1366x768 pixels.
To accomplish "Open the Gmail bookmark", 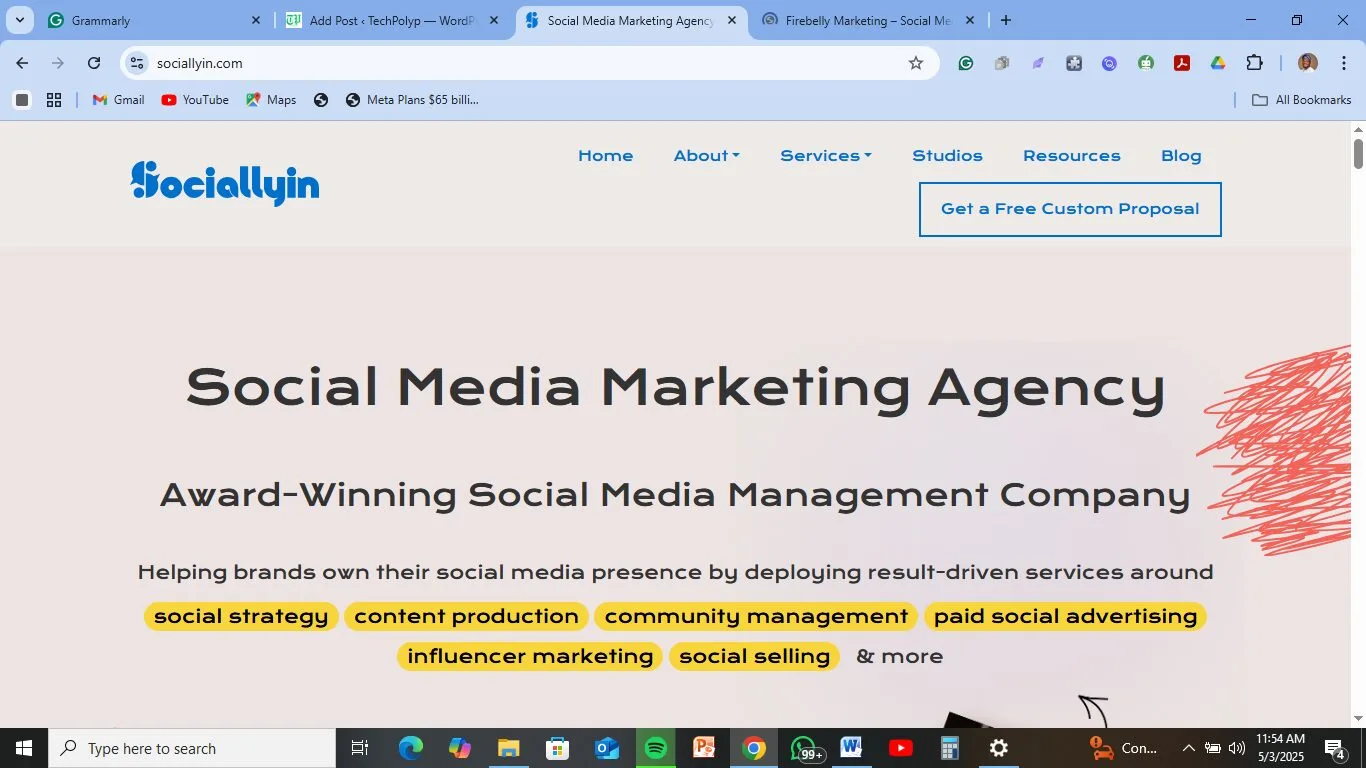I will click(x=118, y=100).
